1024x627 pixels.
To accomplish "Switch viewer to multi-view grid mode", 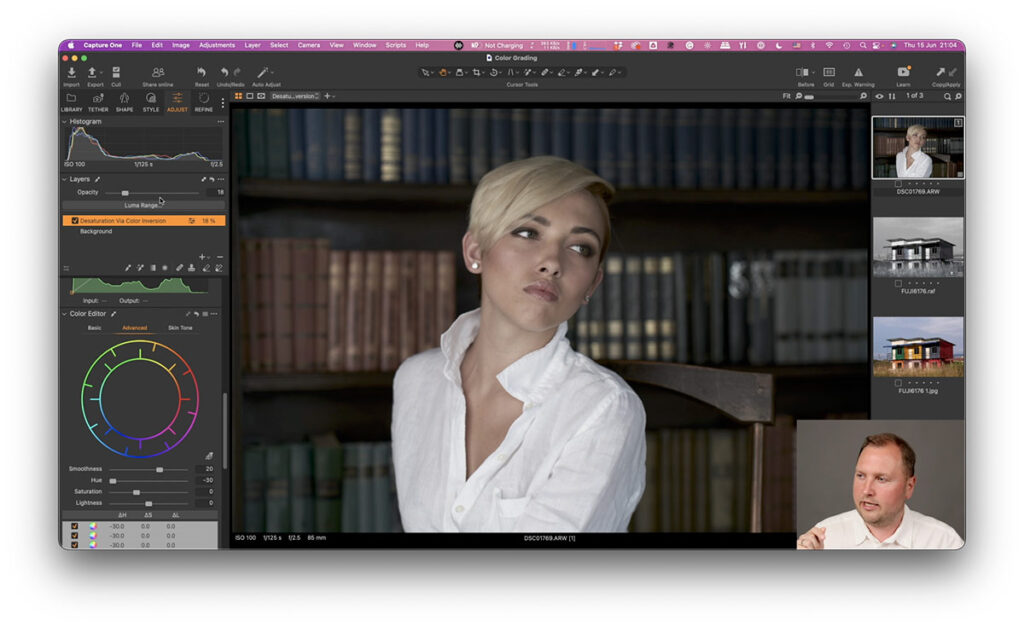I will (x=238, y=96).
